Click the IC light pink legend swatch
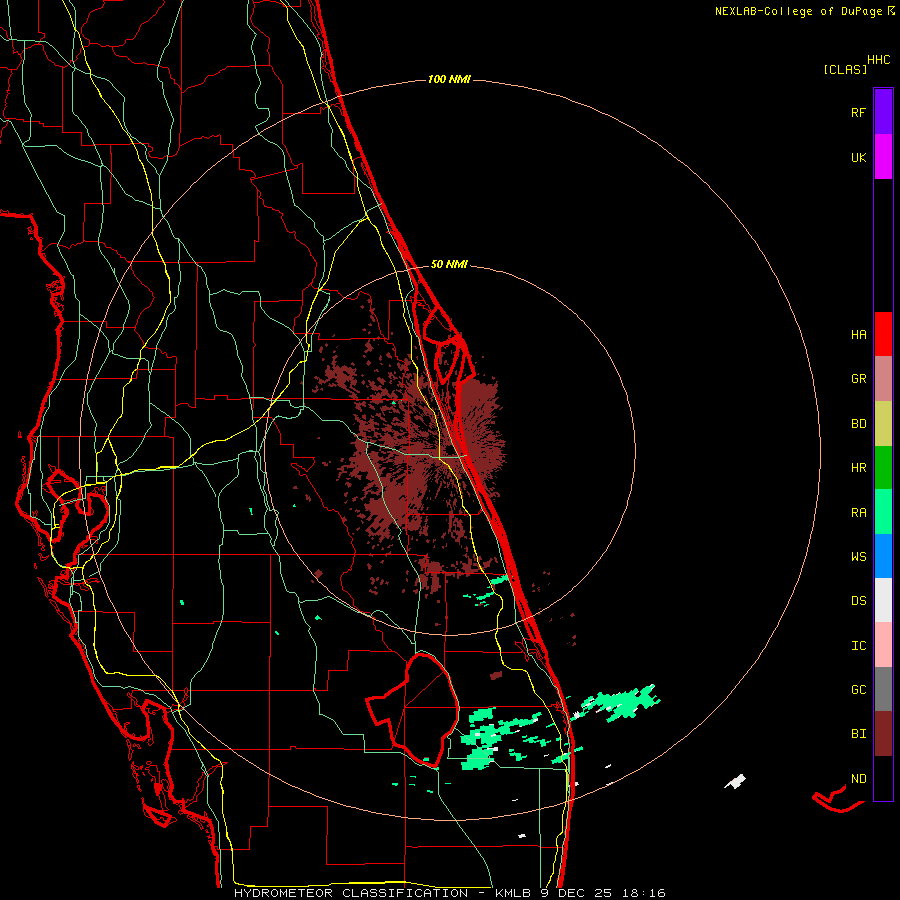 (x=883, y=645)
